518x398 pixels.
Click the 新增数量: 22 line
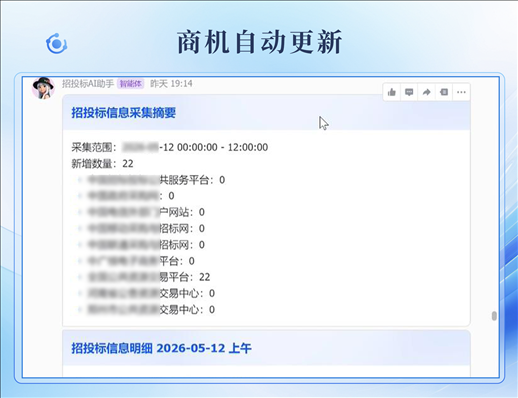click(x=102, y=163)
